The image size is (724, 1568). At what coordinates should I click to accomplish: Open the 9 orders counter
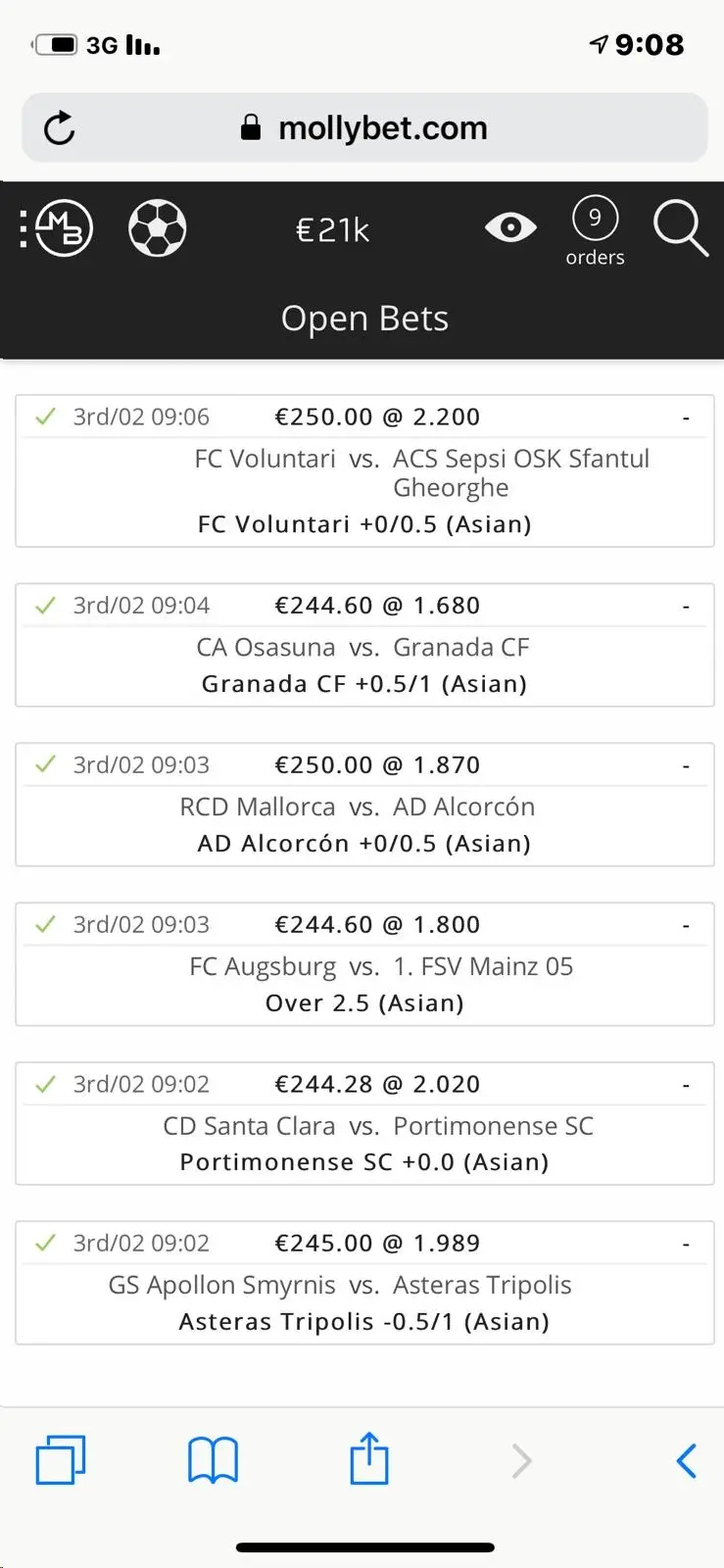pyautogui.click(x=595, y=231)
